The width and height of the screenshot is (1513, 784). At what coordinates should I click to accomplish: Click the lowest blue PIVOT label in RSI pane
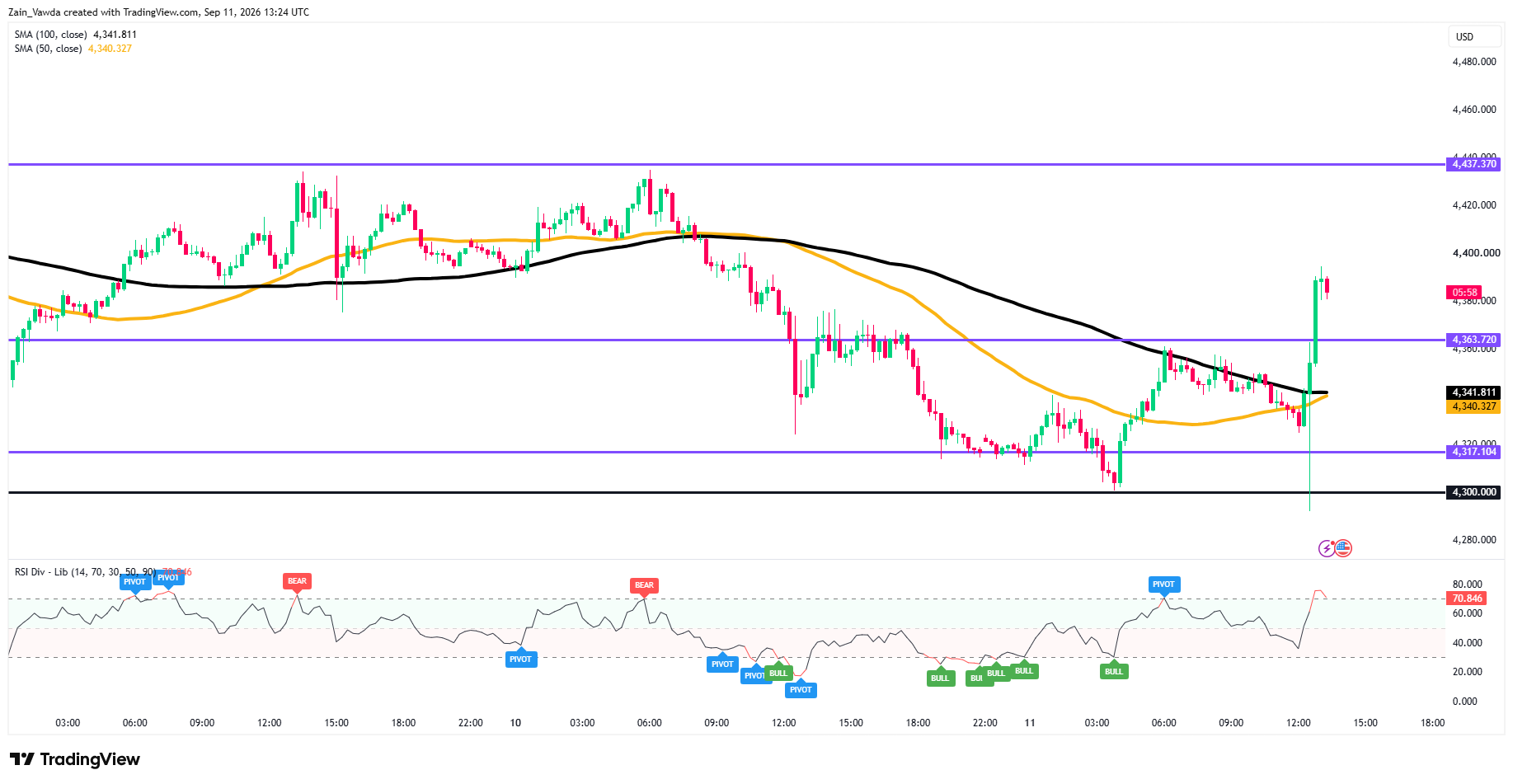click(801, 690)
